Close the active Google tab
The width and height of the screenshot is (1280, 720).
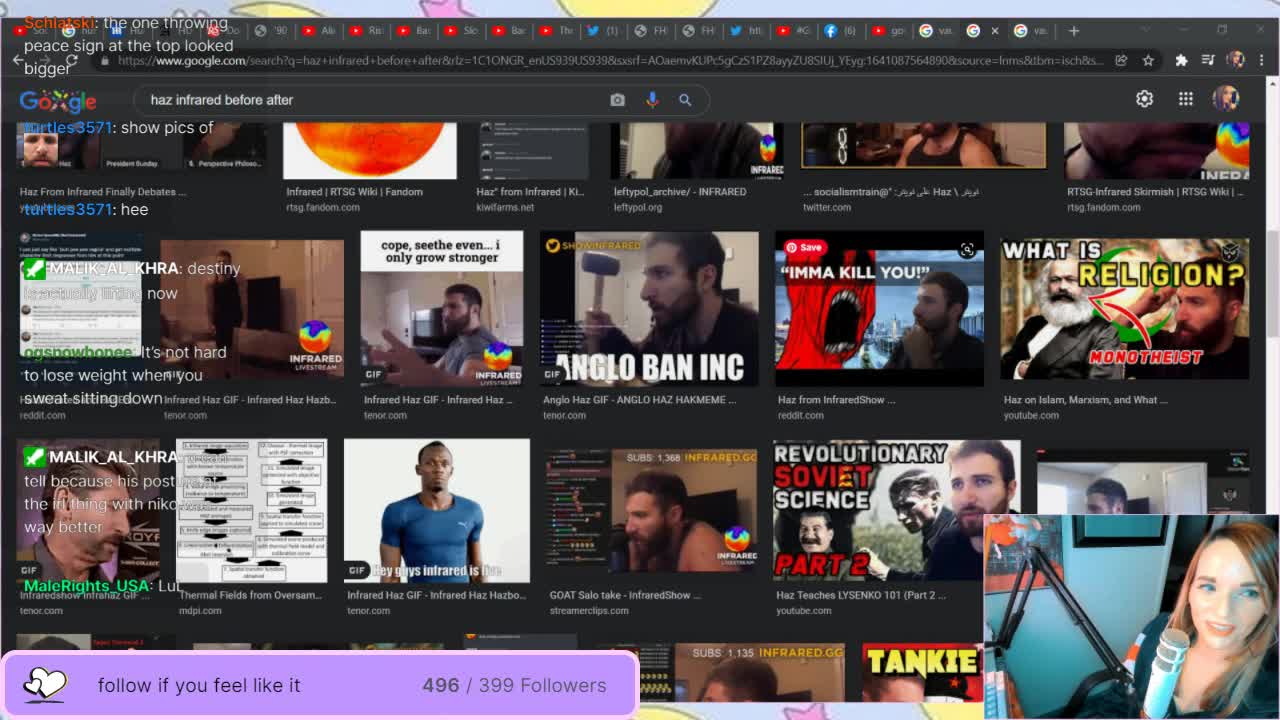tap(994, 31)
